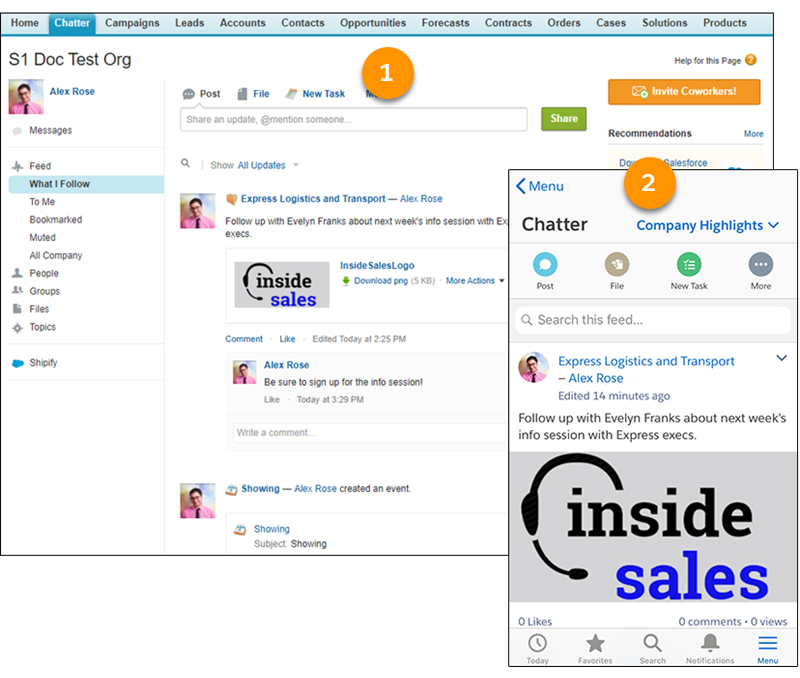
Task: Click the Comment link under post
Action: coord(244,339)
